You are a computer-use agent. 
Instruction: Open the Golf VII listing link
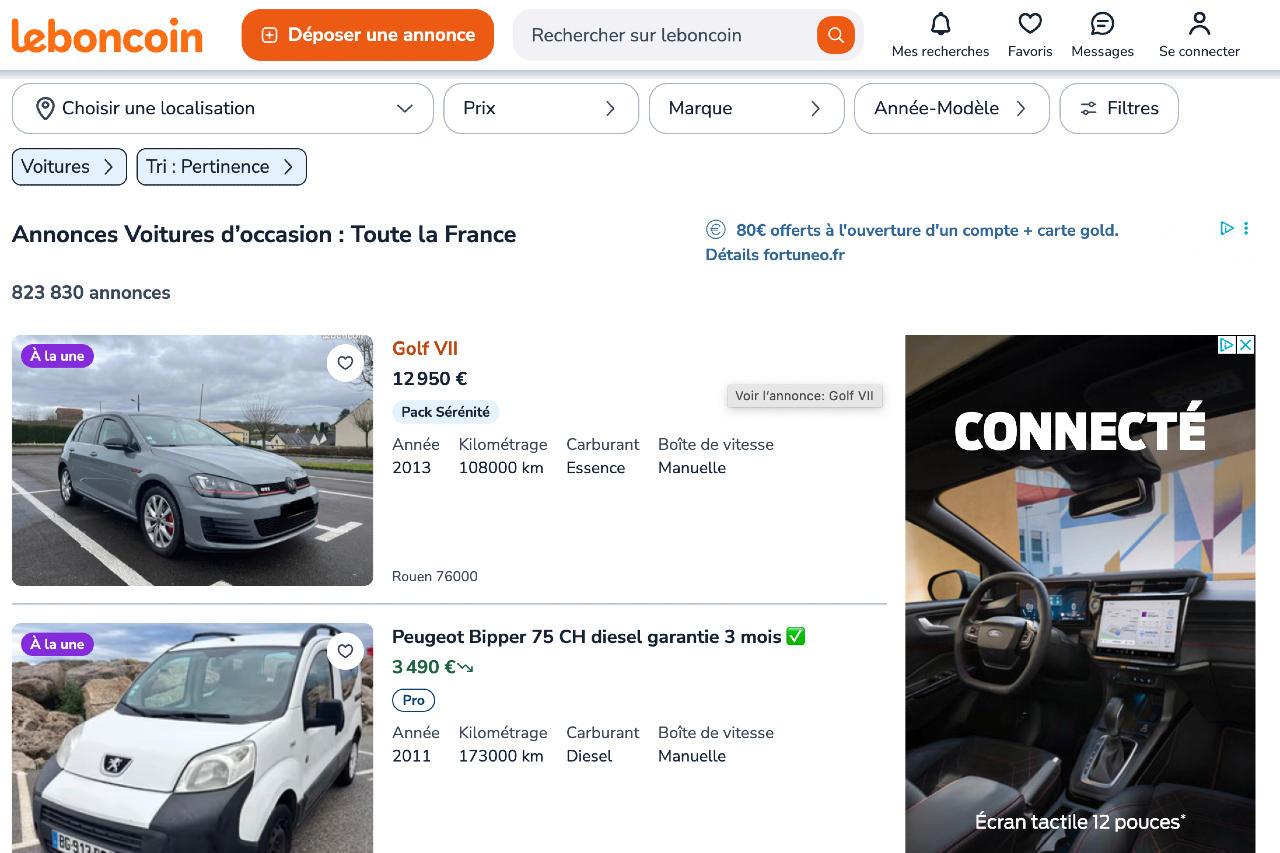[424, 348]
